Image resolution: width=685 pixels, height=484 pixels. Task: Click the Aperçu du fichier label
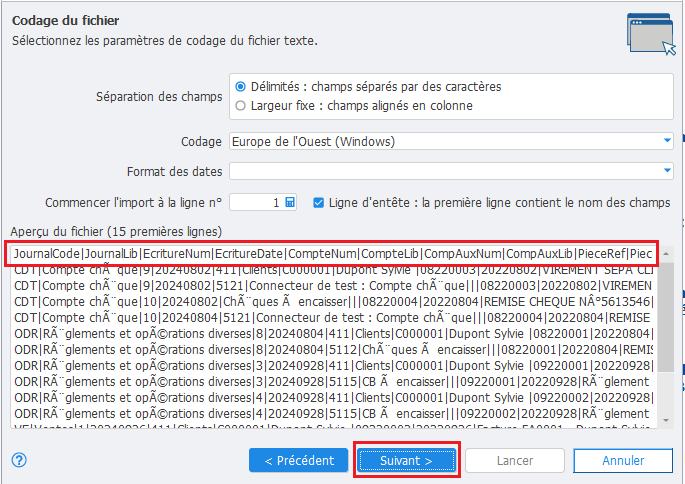point(116,232)
